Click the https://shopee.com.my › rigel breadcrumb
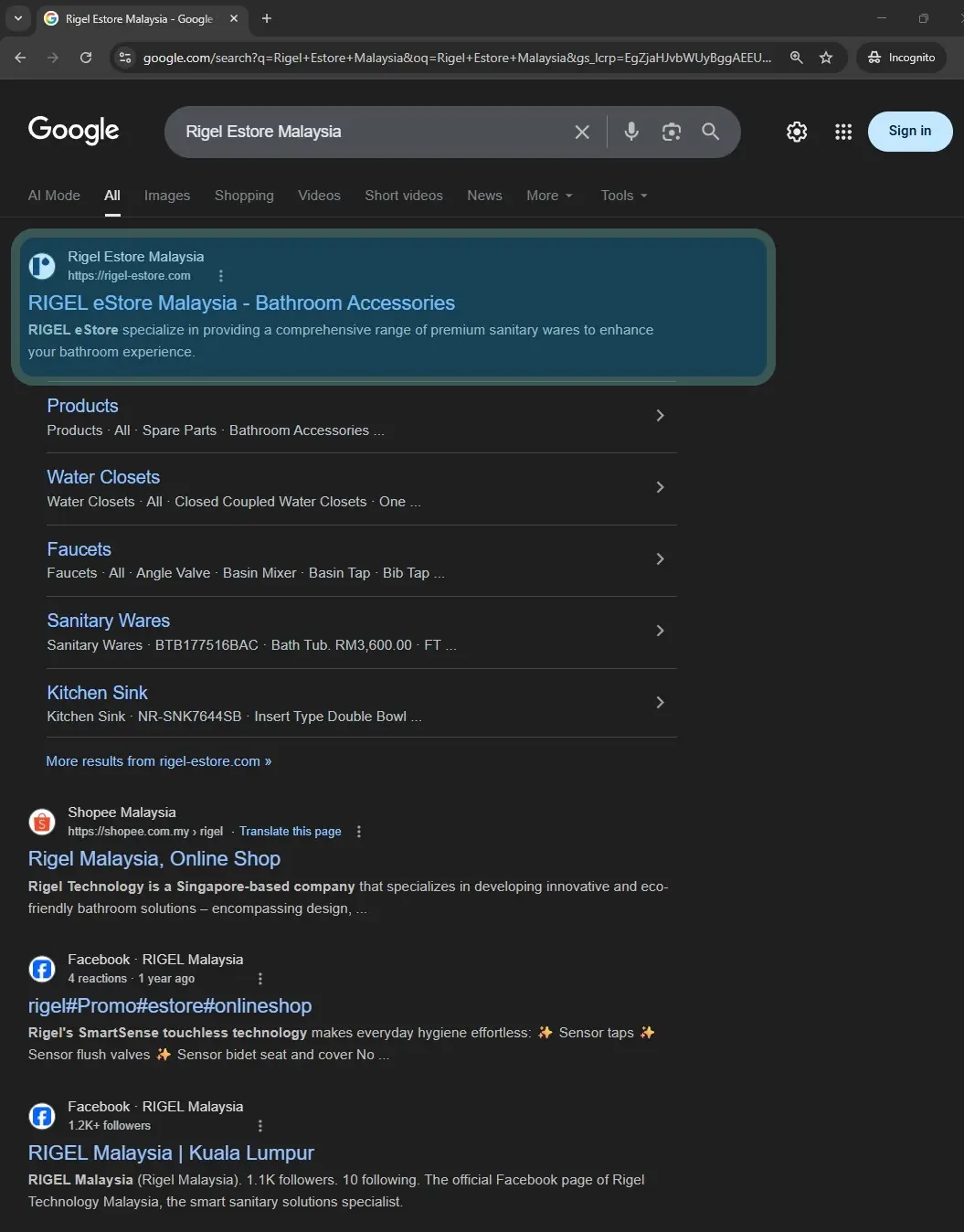The width and height of the screenshot is (964, 1232). click(145, 832)
